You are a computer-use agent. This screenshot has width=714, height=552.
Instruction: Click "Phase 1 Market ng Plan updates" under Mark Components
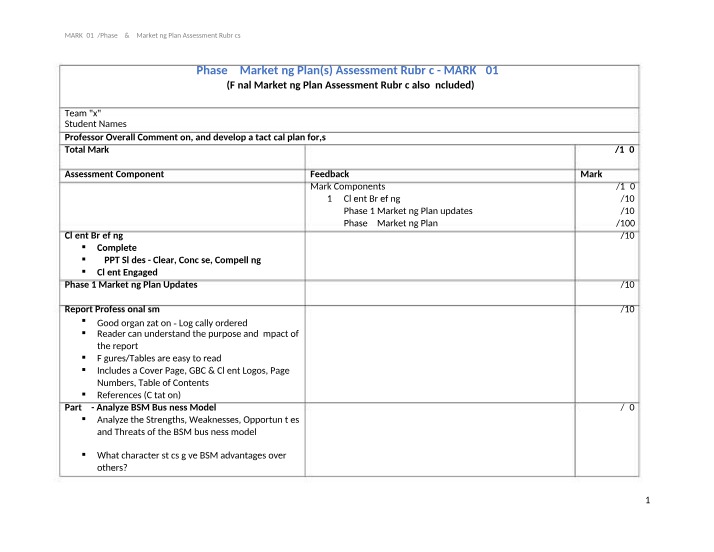408,211
